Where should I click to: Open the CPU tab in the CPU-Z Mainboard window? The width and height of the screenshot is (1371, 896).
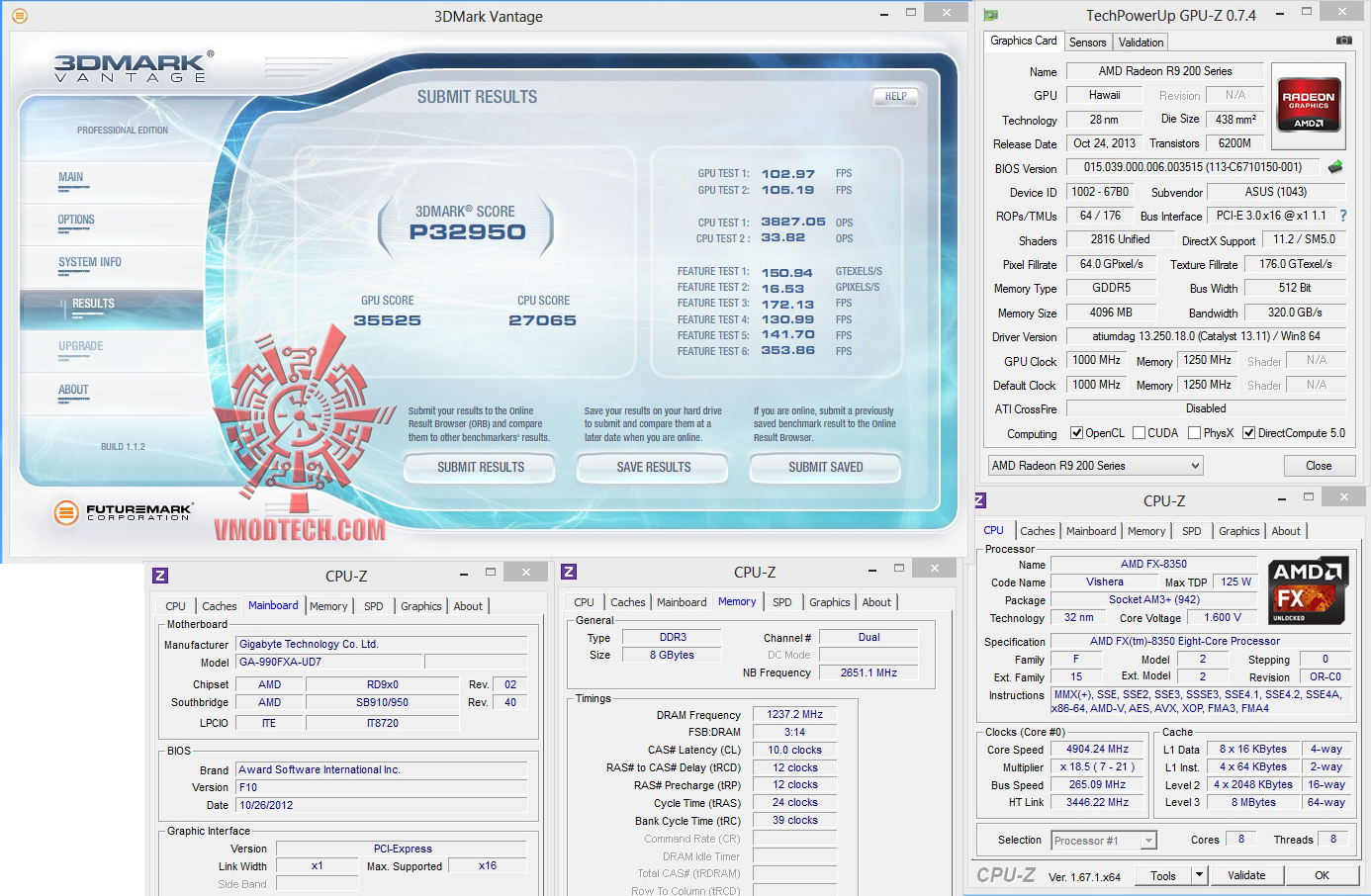click(175, 606)
